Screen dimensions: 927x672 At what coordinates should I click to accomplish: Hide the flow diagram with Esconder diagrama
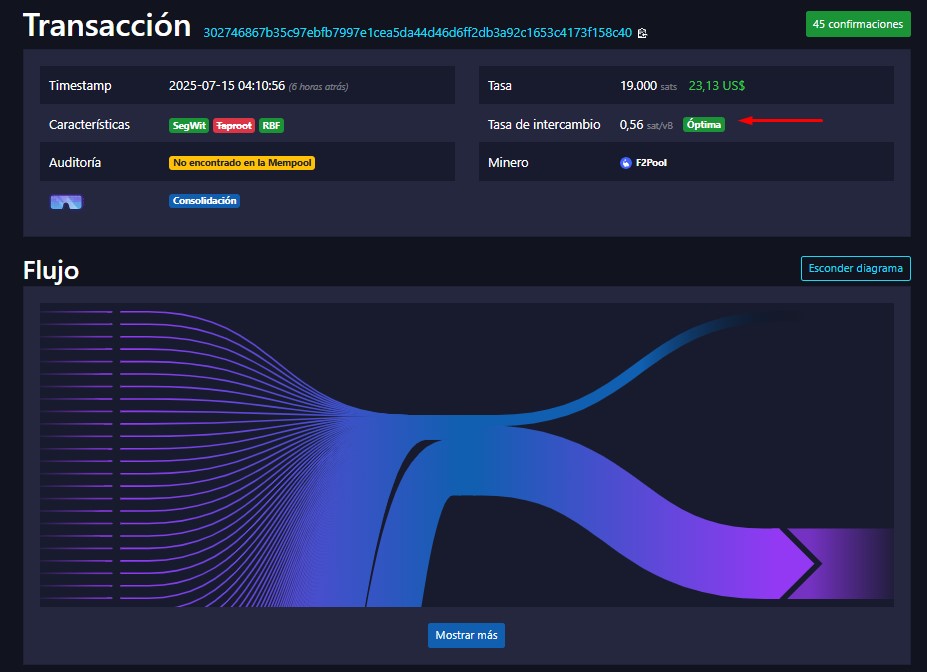point(855,268)
